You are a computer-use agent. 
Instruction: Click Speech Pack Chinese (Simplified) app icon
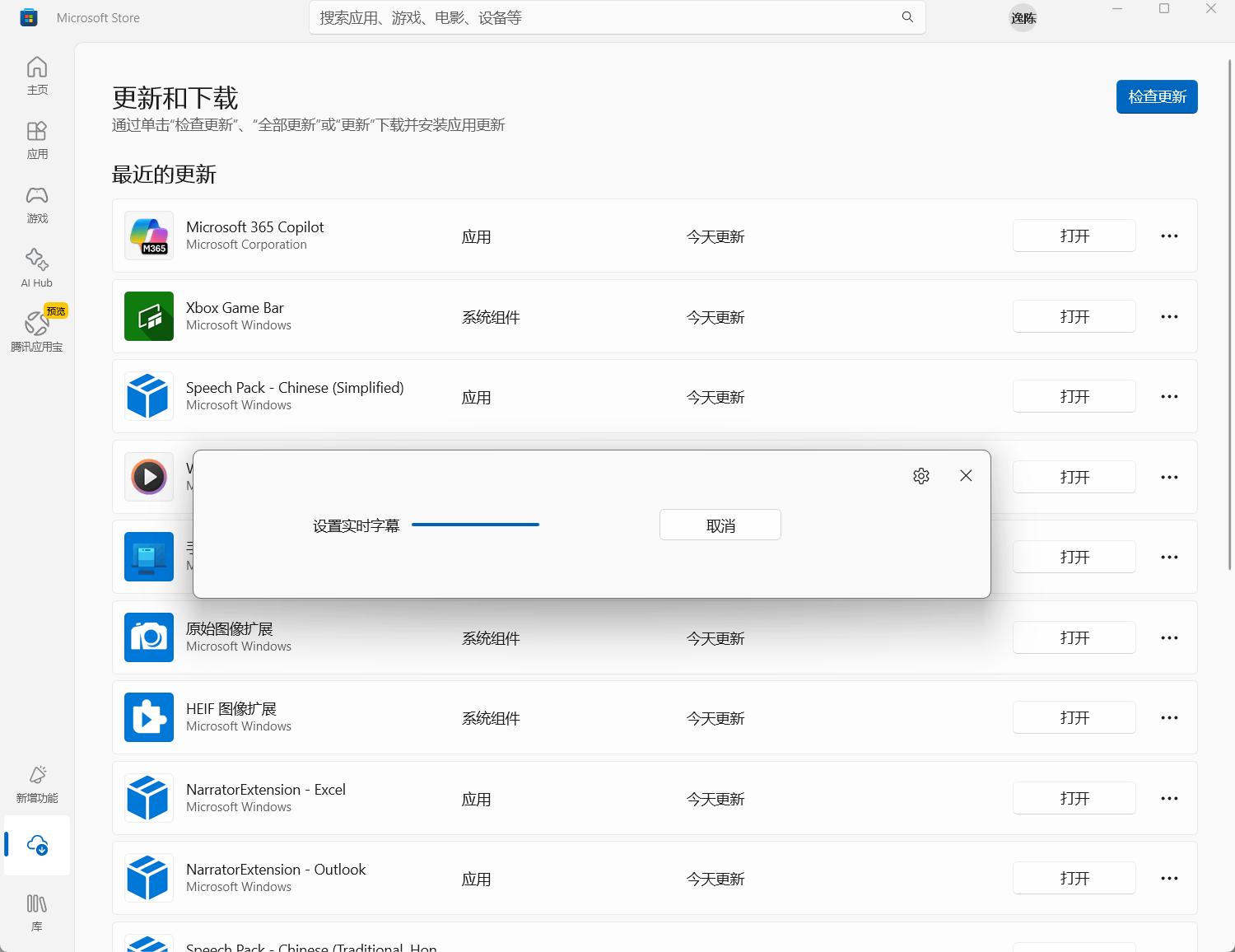149,396
